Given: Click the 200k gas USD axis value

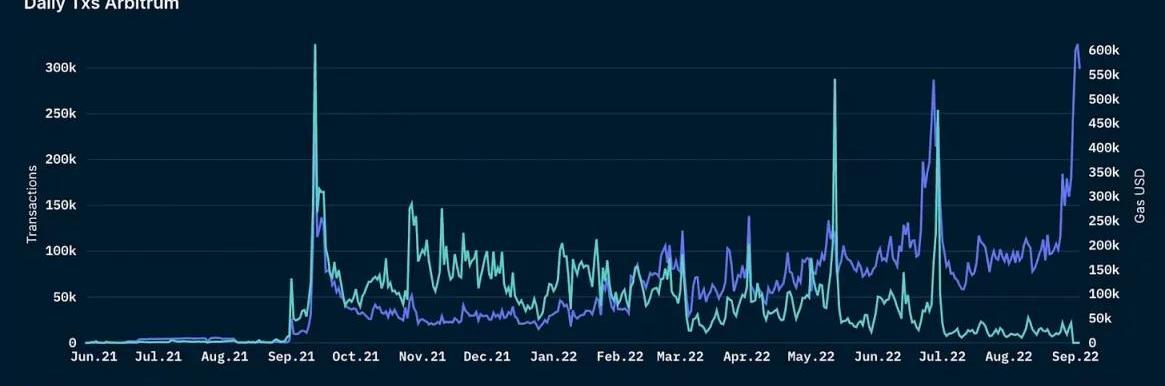Looking at the screenshot, I should (x=1105, y=246).
